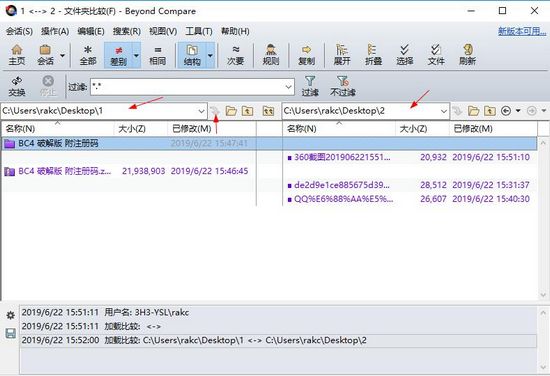
Task: Toggle the Structure (结构) view button
Action: tap(192, 55)
